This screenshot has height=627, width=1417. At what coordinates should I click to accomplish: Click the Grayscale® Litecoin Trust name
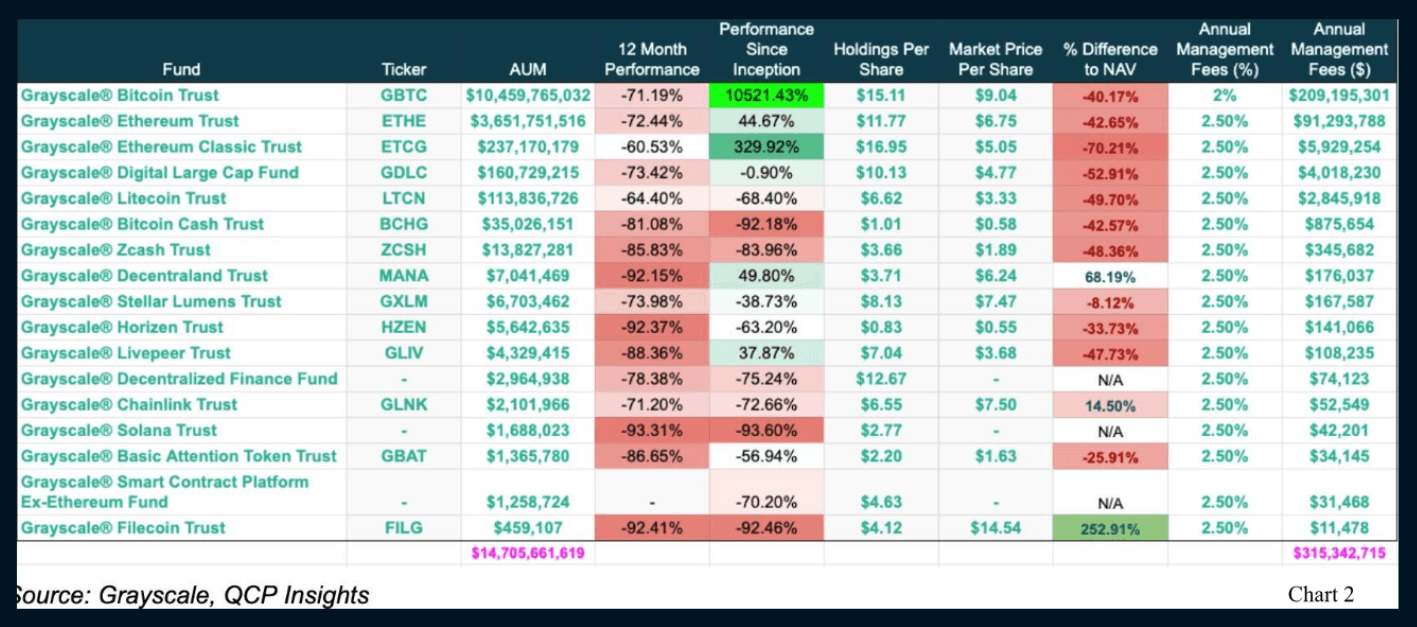point(123,199)
